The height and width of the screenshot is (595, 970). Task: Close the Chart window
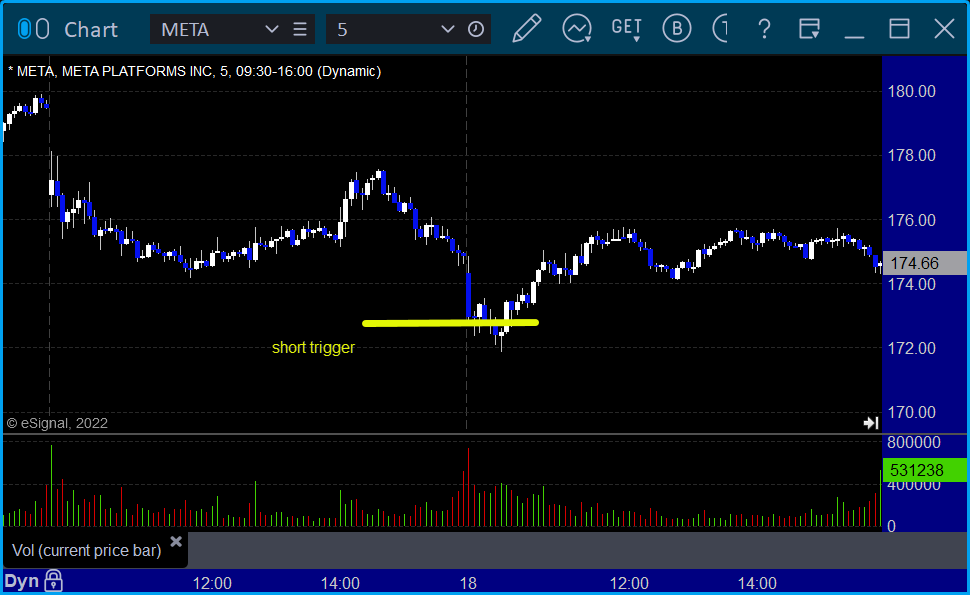[x=945, y=29]
